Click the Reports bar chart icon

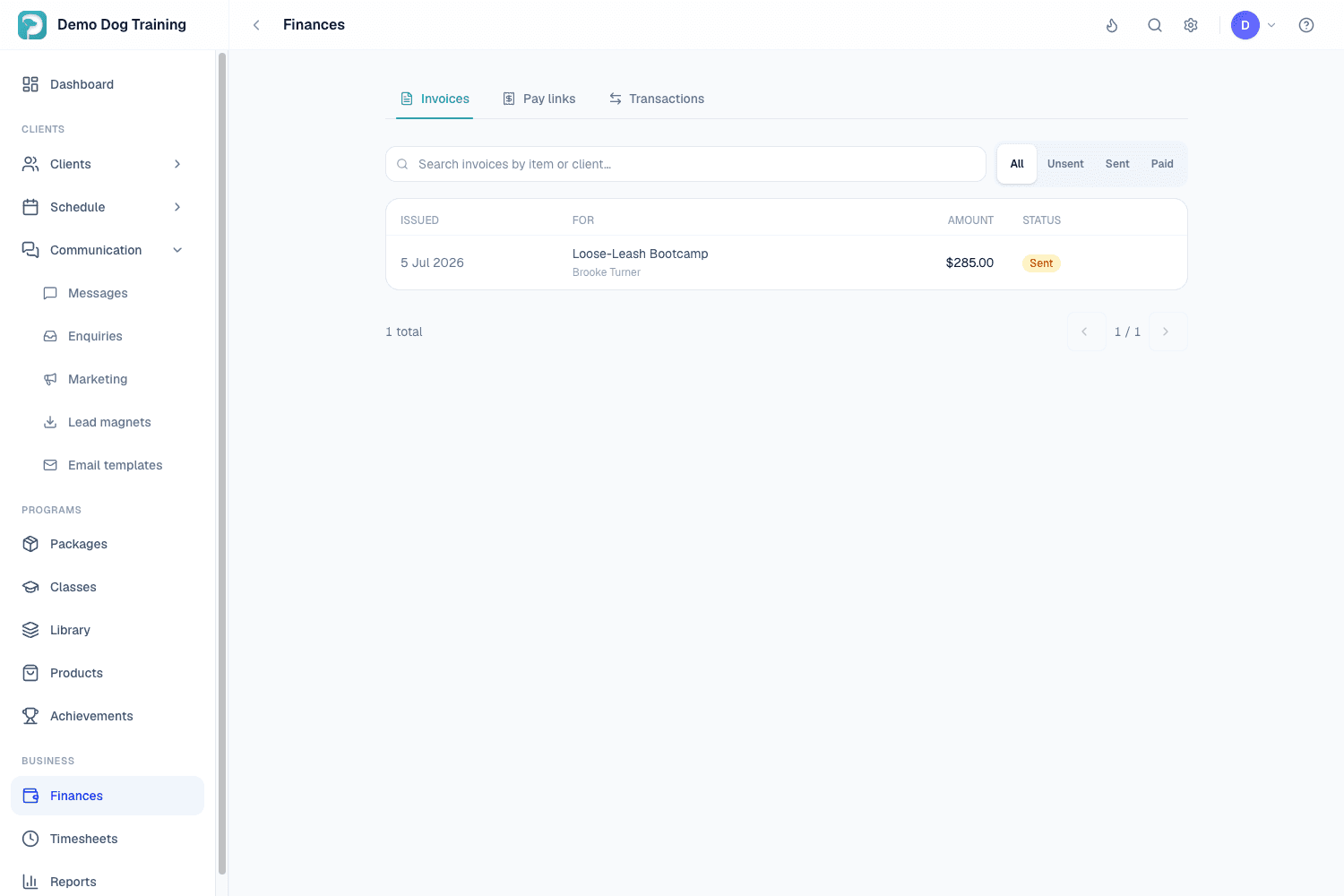pos(30,882)
